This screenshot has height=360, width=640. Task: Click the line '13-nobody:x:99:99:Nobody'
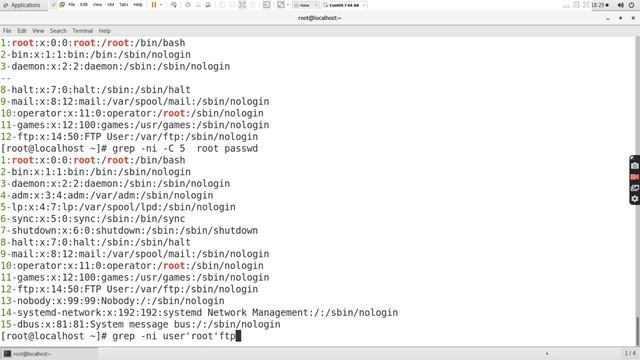pos(112,301)
